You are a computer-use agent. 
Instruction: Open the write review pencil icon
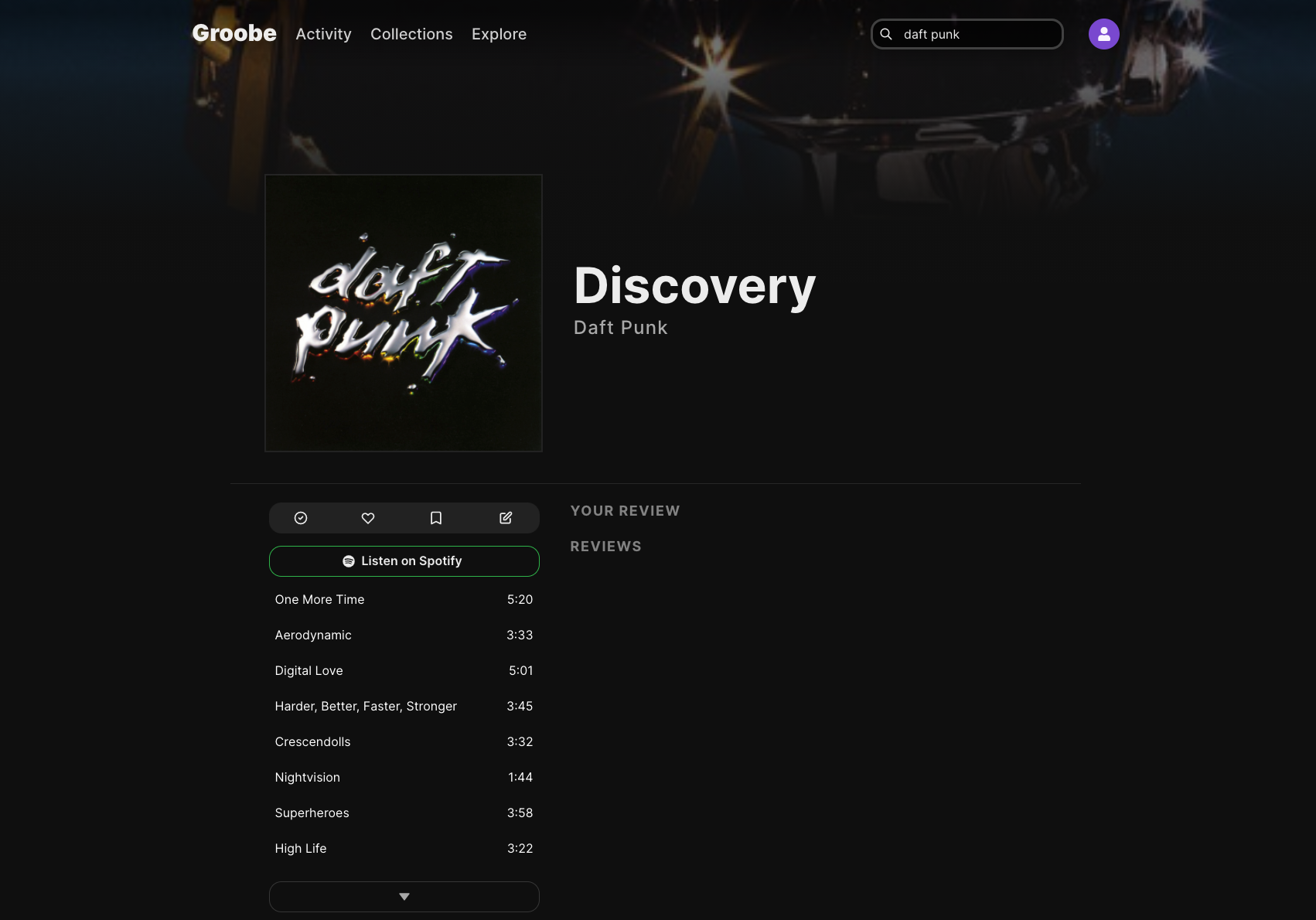click(506, 518)
